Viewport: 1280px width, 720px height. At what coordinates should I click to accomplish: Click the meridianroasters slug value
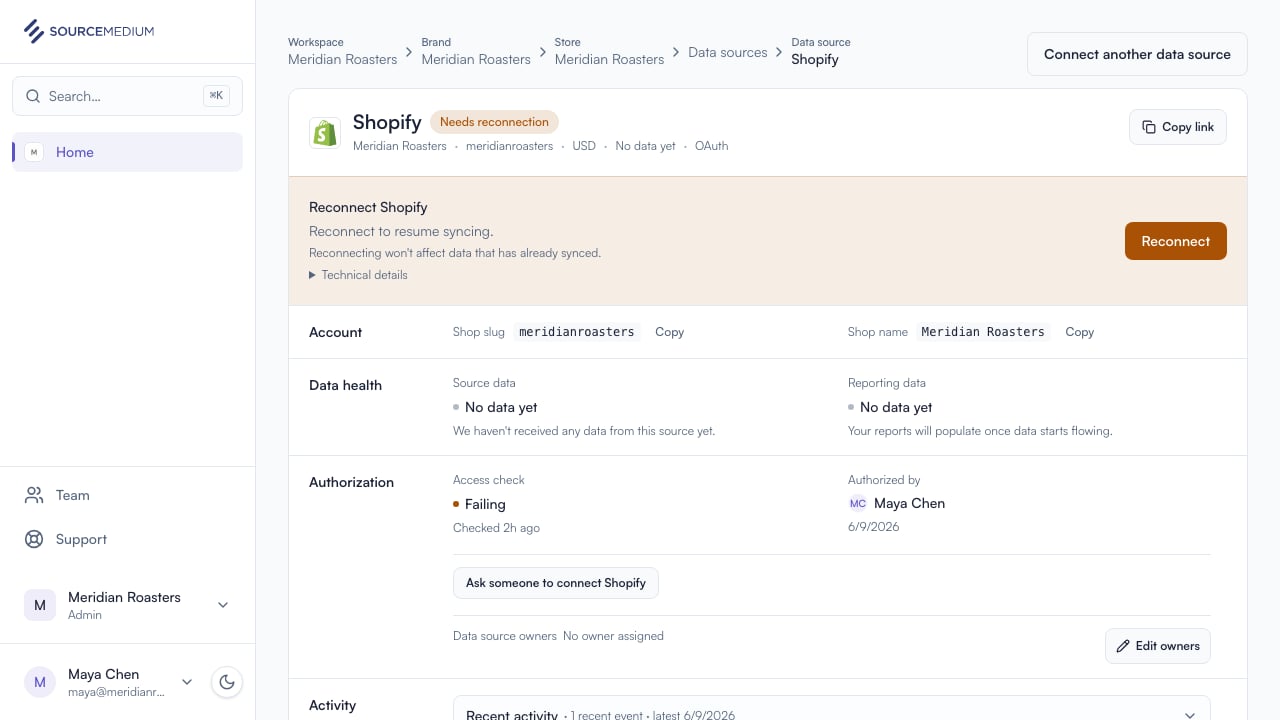pos(577,332)
